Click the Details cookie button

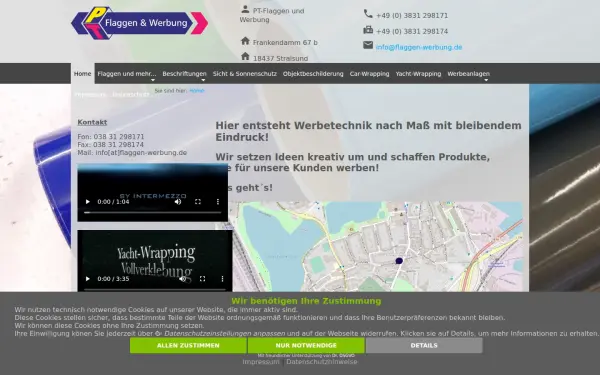[x=424, y=346]
